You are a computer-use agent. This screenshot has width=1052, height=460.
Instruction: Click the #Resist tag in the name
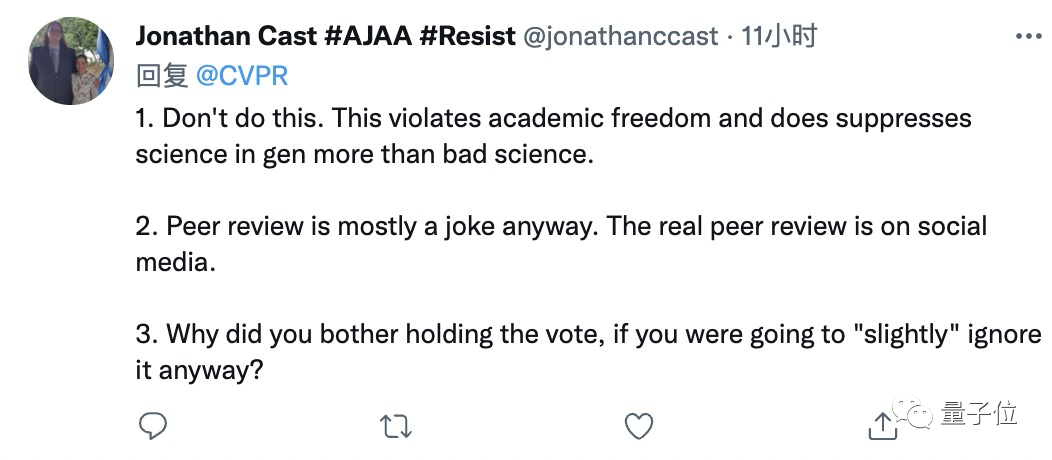[x=465, y=37]
